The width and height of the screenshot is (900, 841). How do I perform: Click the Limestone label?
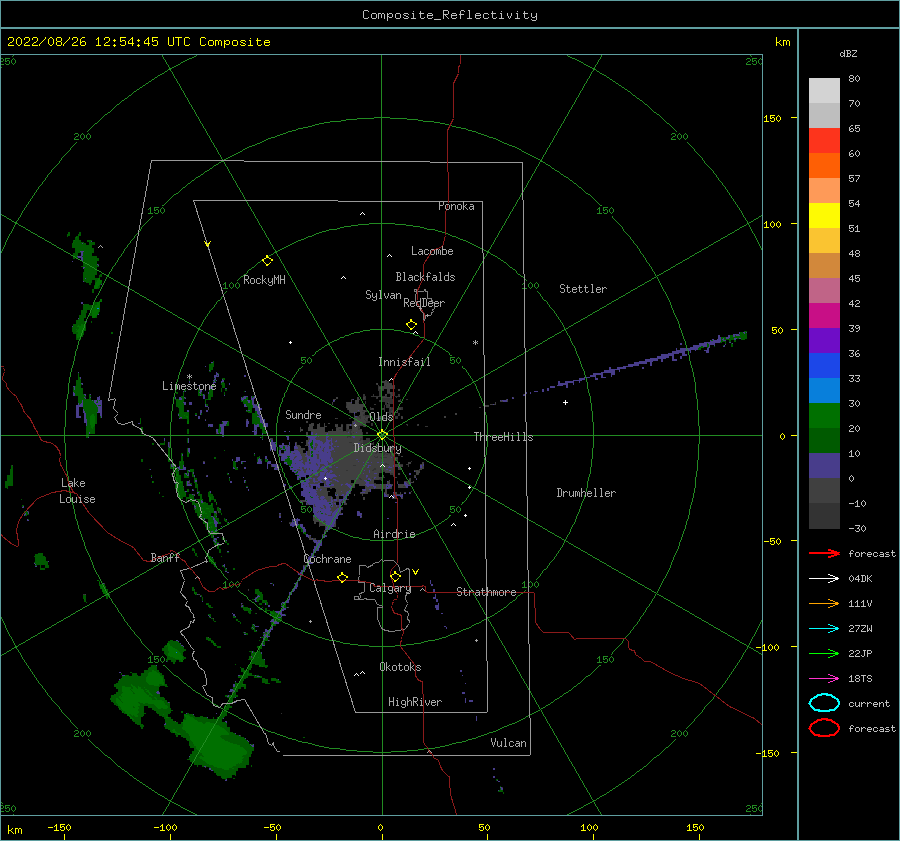[189, 386]
